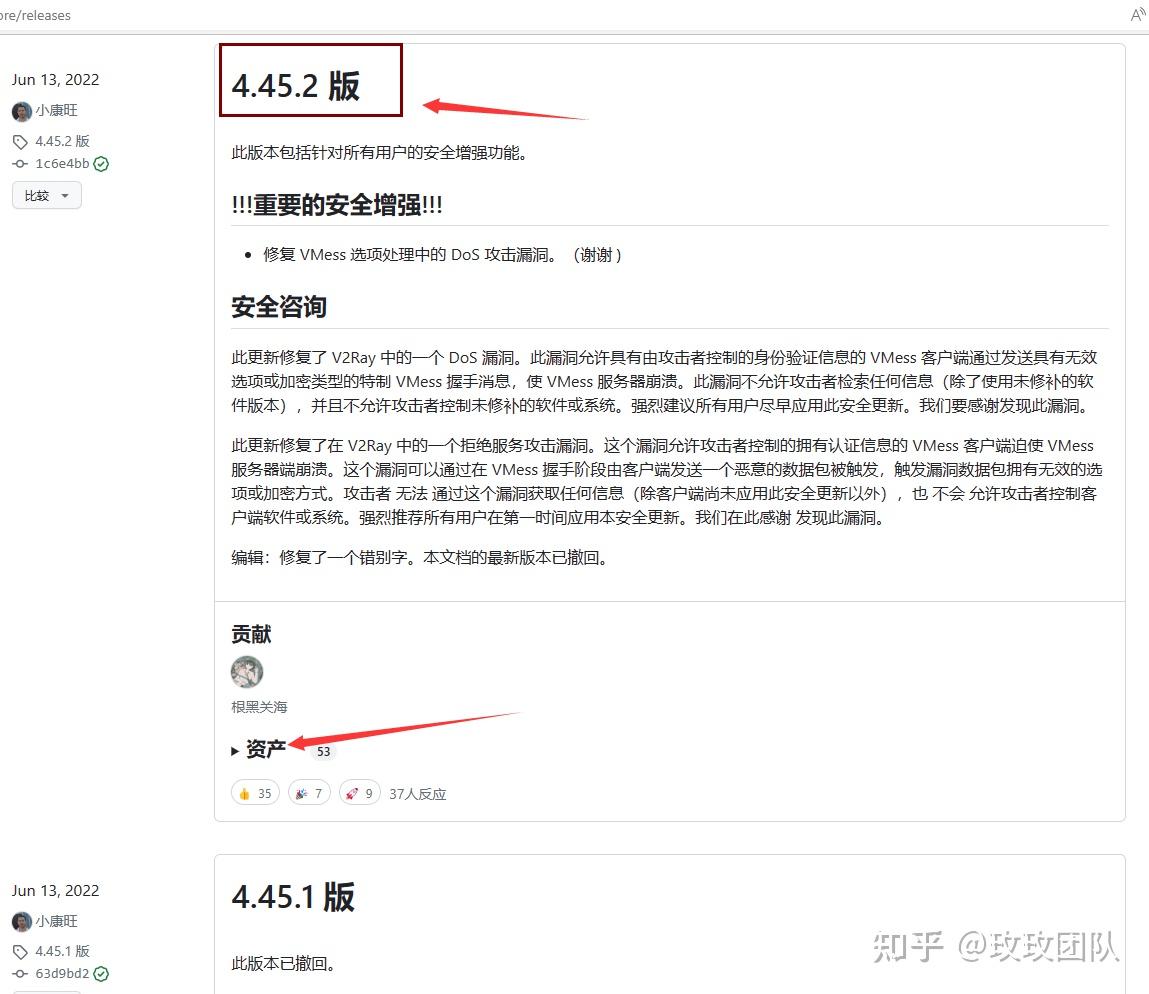This screenshot has height=994, width=1149.
Task: Open the 4.45.1 版 release title
Action: 293,897
